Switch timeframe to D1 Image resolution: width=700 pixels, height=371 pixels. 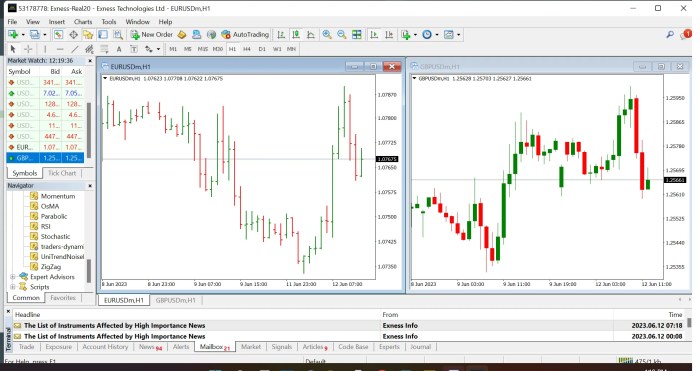pos(262,49)
